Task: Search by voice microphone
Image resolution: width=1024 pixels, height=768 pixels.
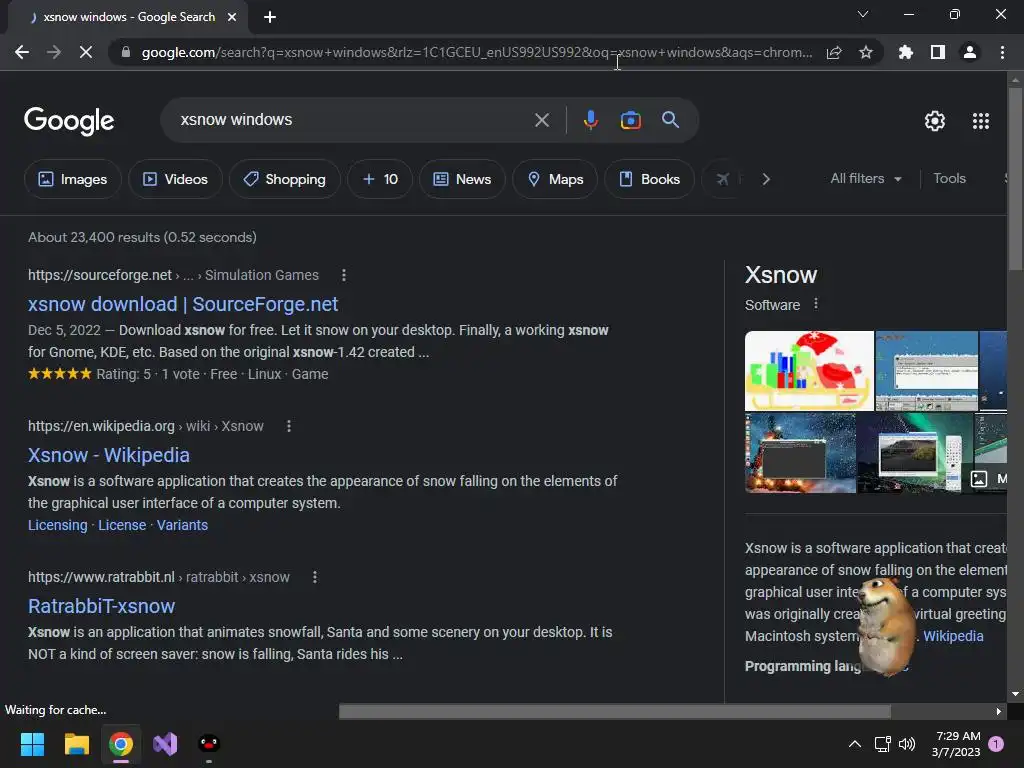Action: click(590, 120)
